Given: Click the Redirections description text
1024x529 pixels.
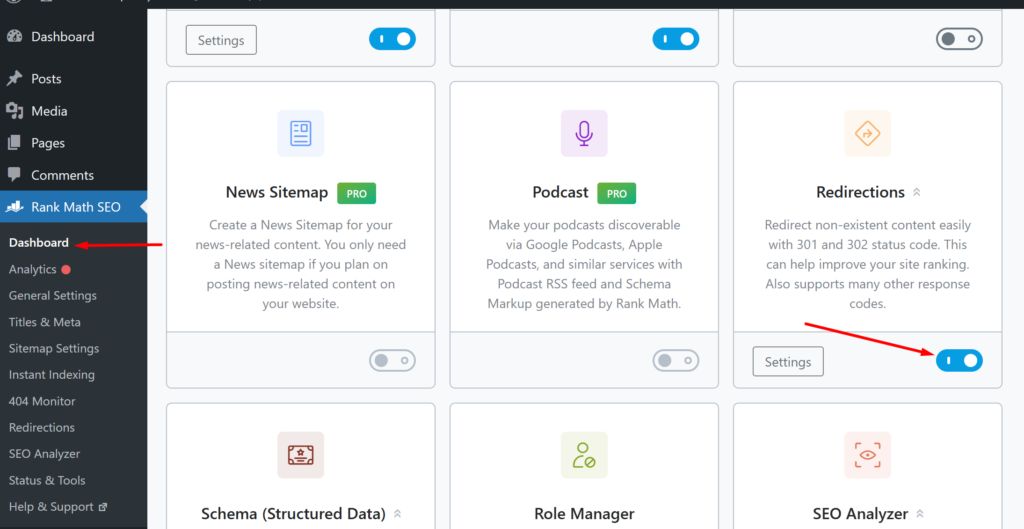Looking at the screenshot, I should coord(867,264).
